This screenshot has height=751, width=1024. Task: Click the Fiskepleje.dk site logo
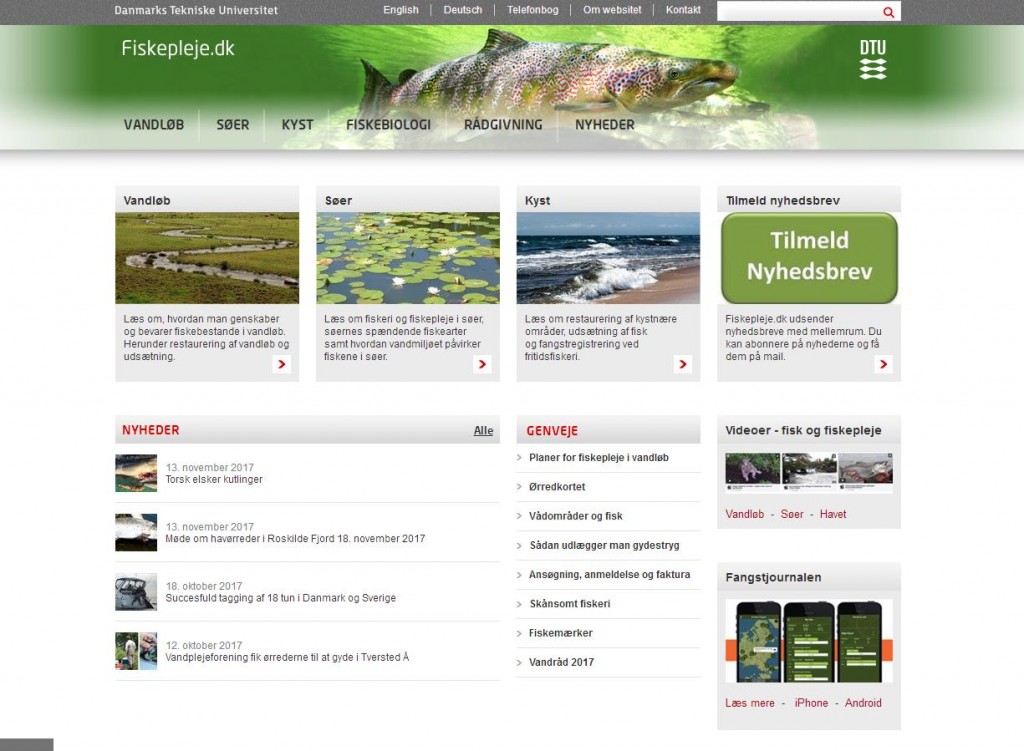pyautogui.click(x=178, y=48)
